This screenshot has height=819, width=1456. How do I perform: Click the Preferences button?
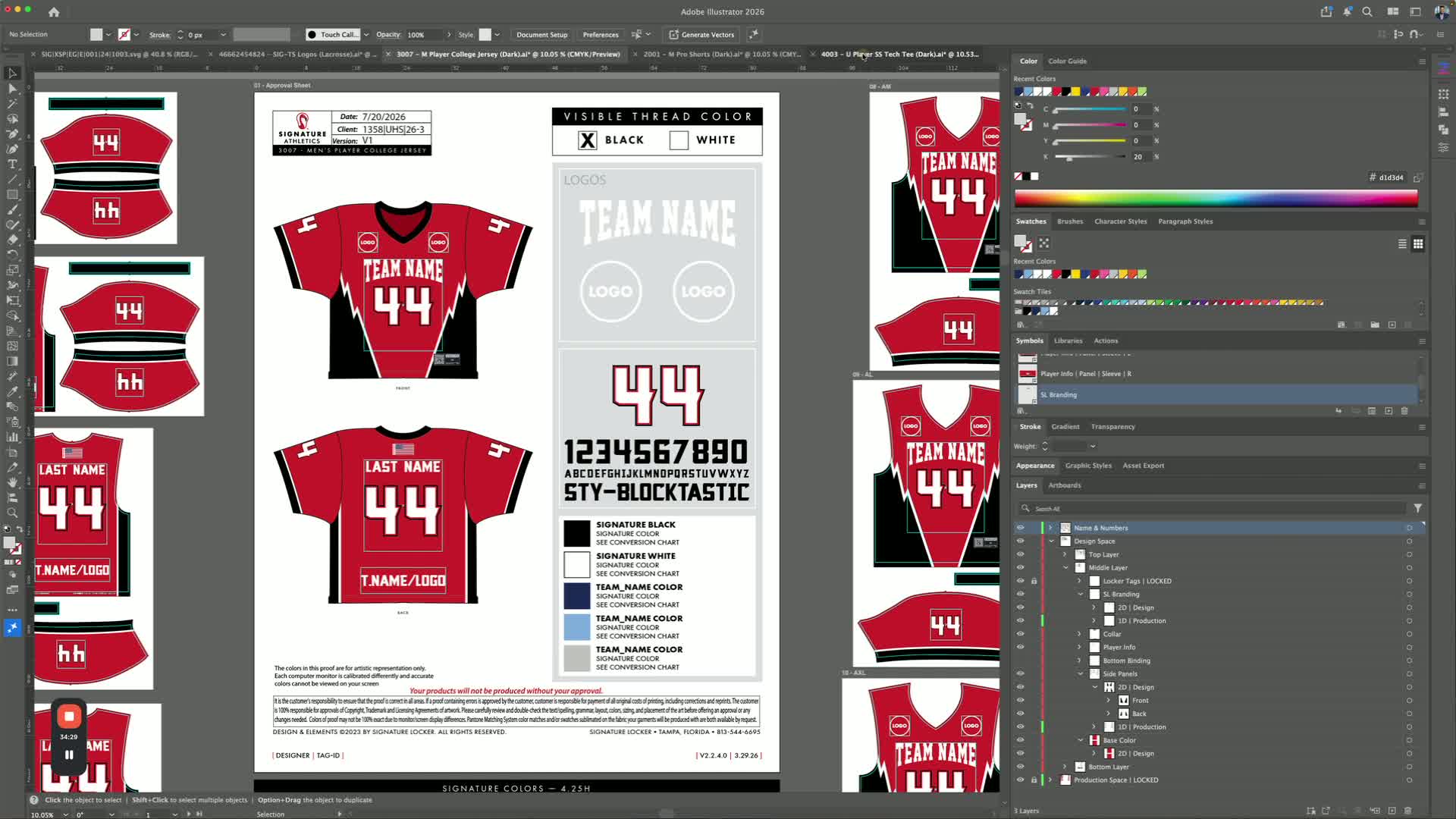click(x=601, y=35)
